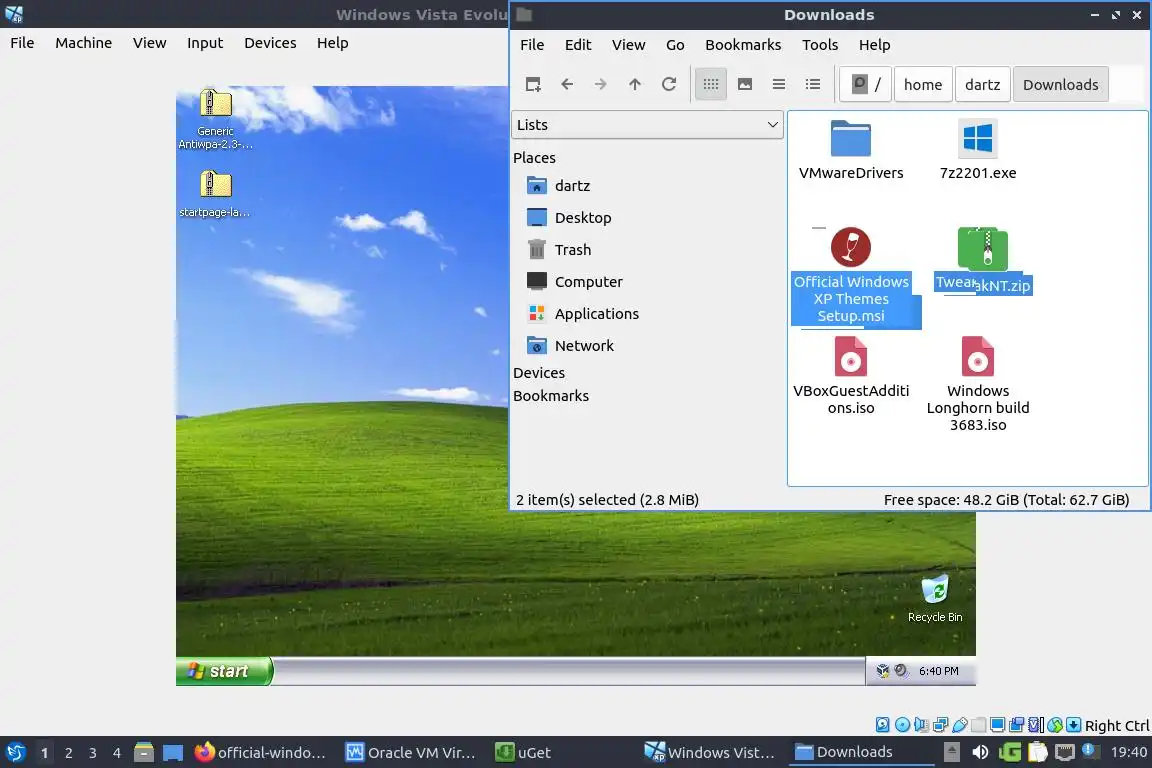Switch to icon grid view
The height and width of the screenshot is (768, 1152).
710,85
